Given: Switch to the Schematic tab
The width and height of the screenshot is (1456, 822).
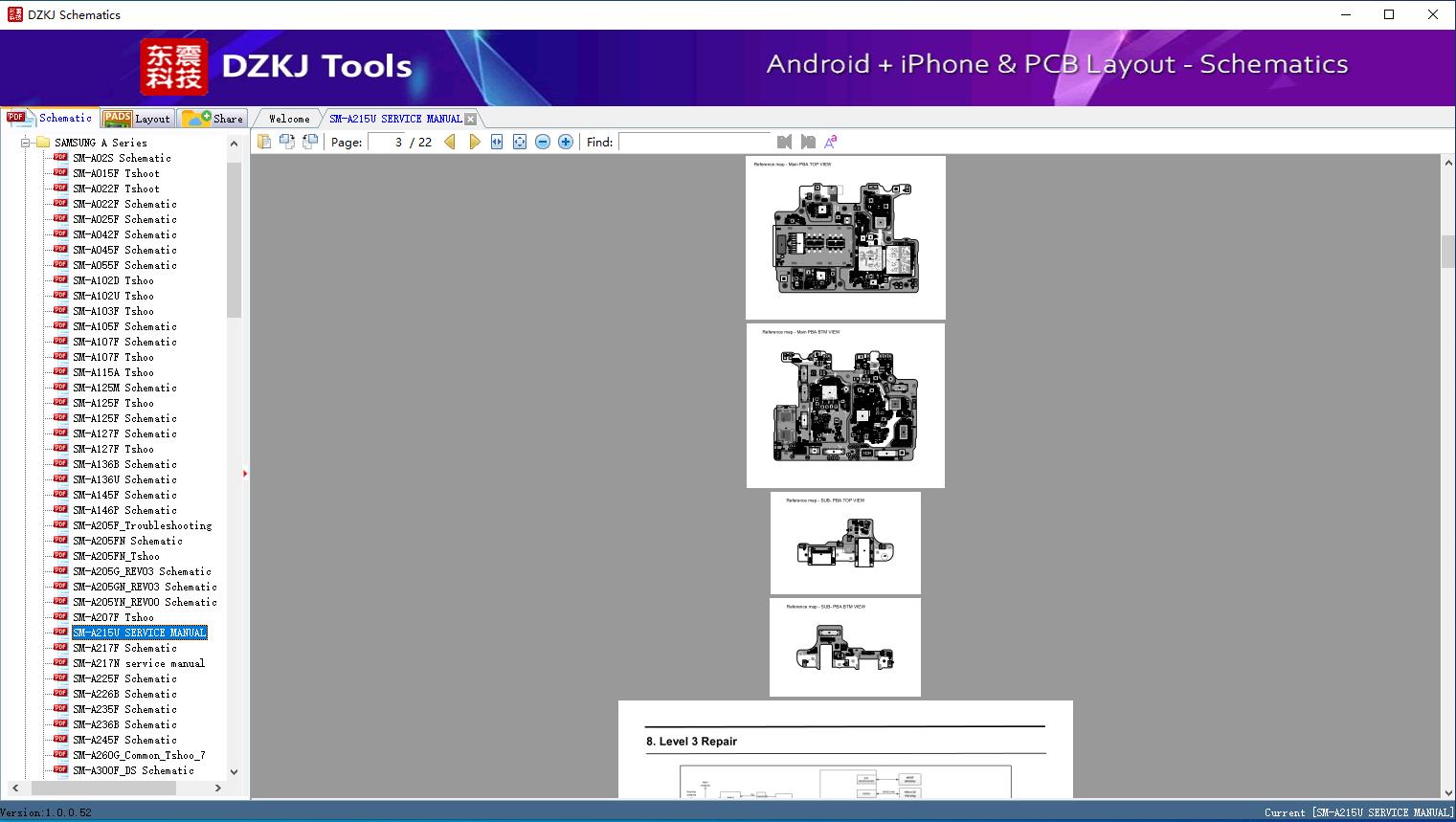Looking at the screenshot, I should 50,118.
